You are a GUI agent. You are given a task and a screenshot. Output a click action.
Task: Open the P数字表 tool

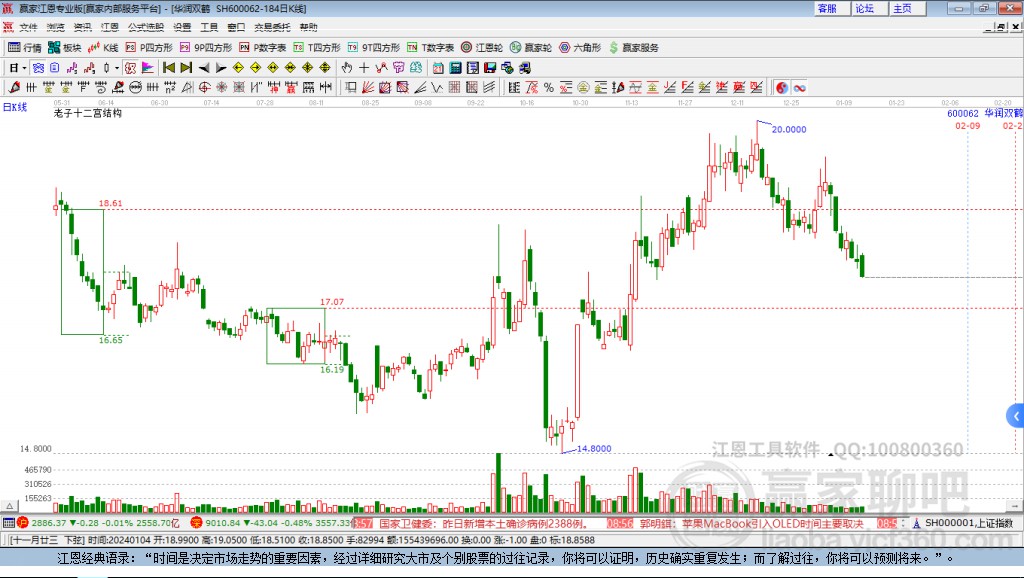click(x=263, y=47)
